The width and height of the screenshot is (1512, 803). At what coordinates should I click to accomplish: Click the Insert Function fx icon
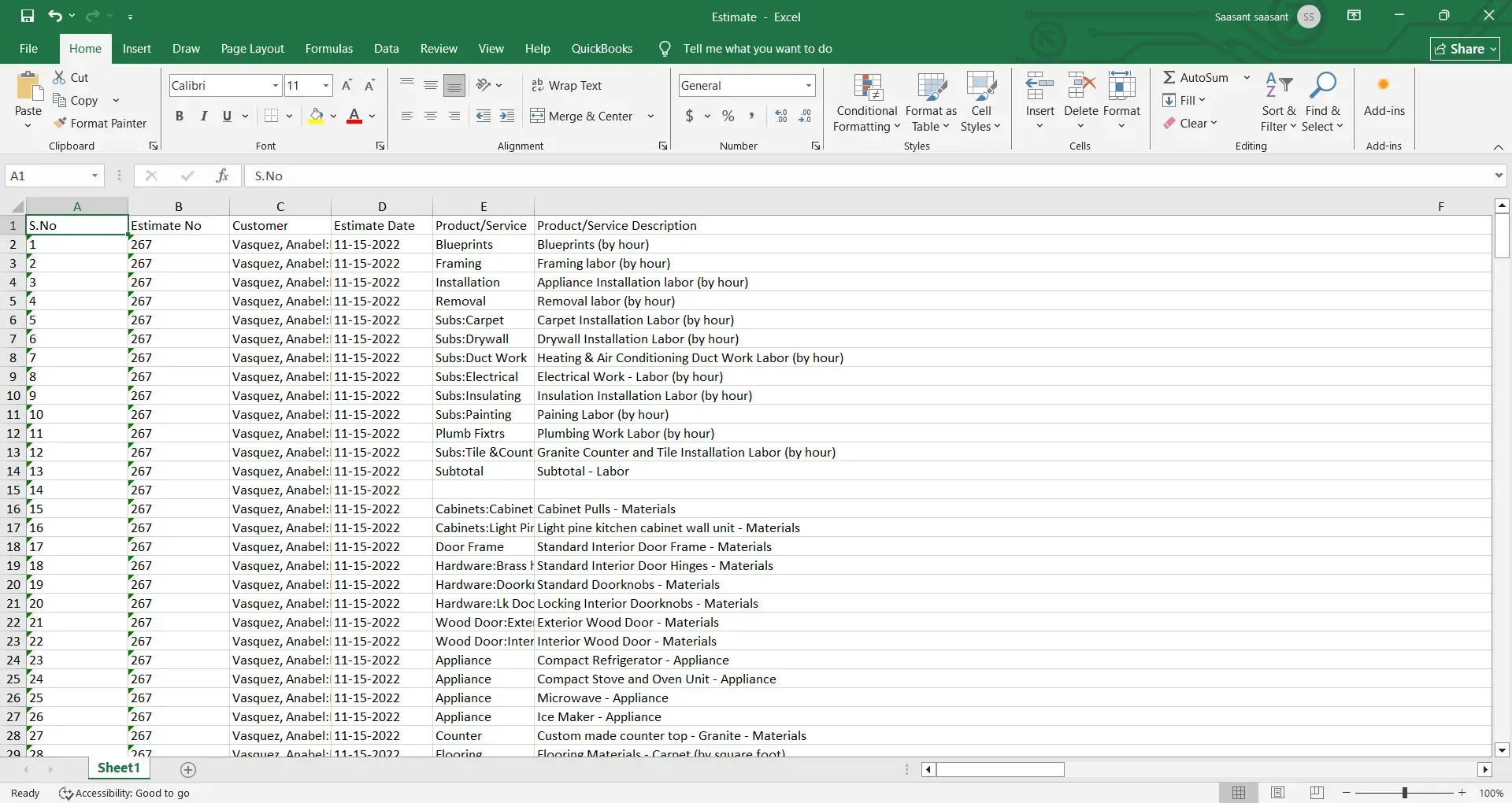(x=223, y=176)
